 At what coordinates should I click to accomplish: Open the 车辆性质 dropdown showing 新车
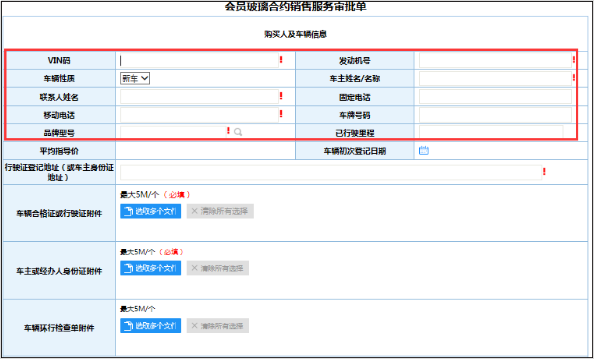pos(135,79)
